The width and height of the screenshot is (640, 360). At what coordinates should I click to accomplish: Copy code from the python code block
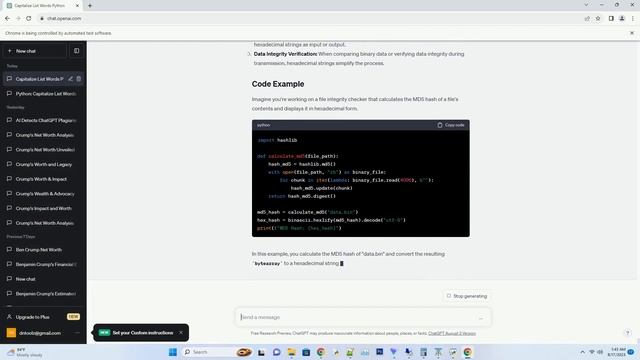pyautogui.click(x=451, y=125)
